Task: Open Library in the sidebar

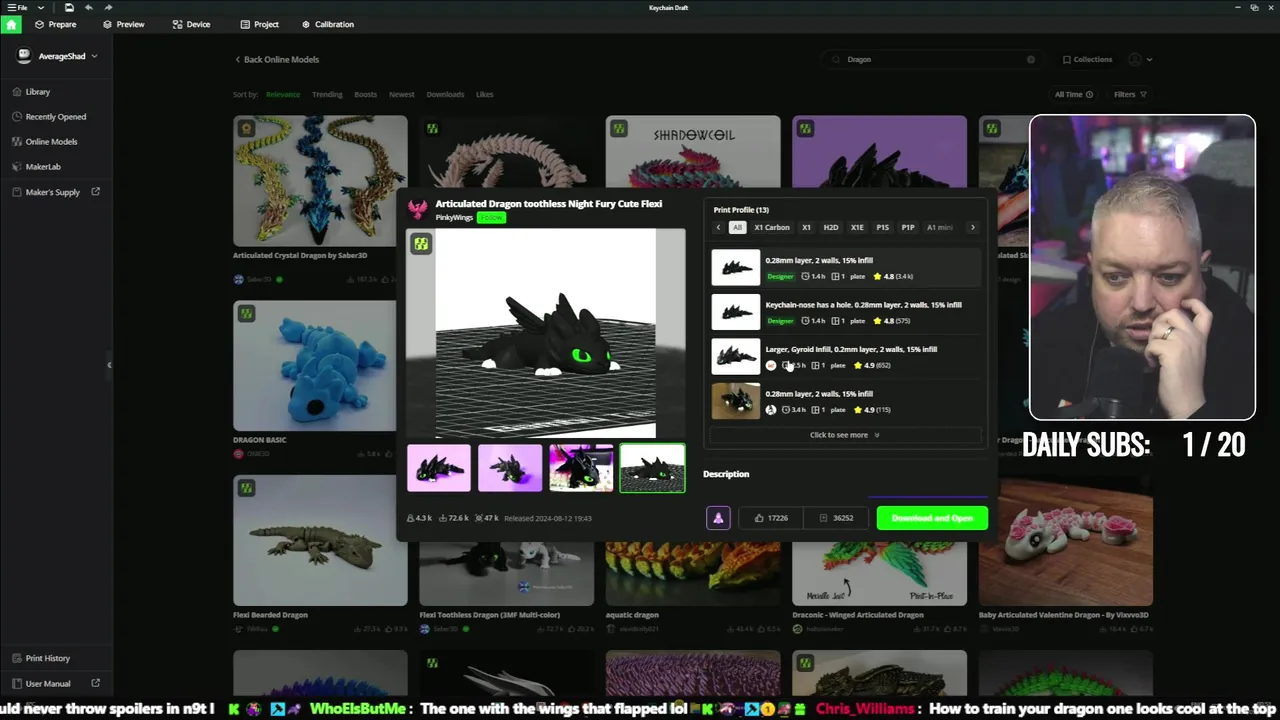Action: 31,92
